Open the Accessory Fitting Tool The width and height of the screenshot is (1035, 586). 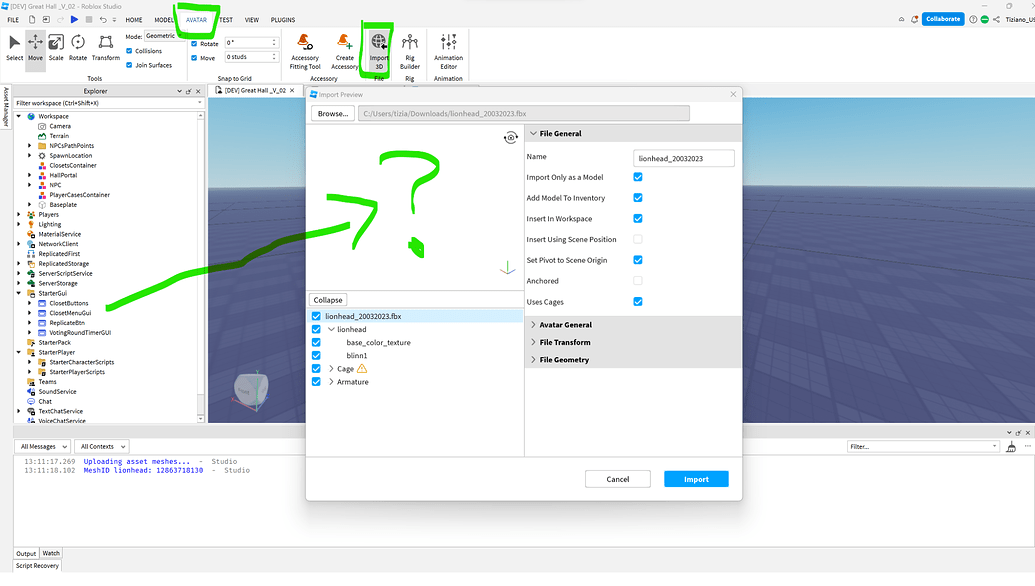[x=305, y=51]
